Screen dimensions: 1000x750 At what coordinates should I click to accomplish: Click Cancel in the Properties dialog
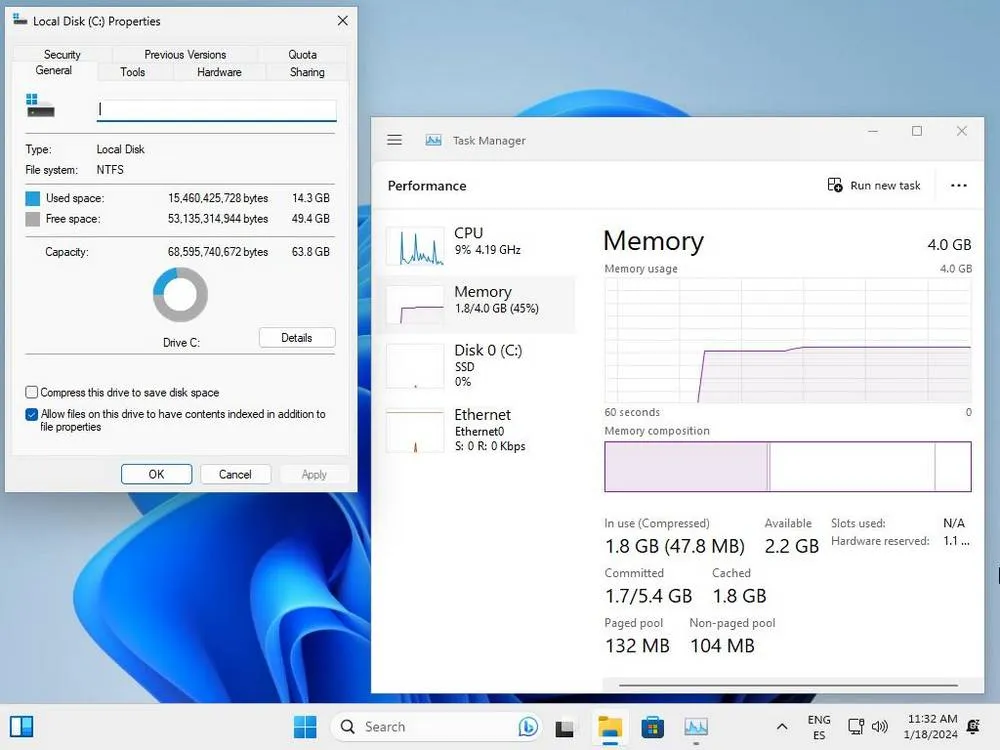point(235,474)
